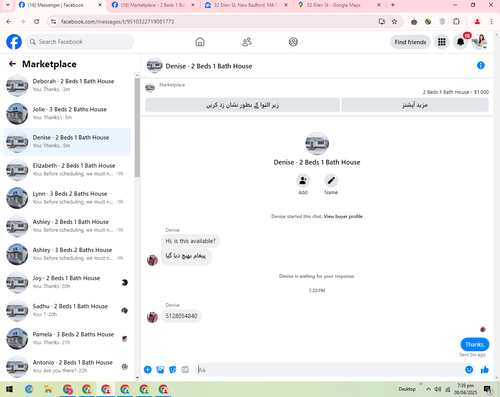The width and height of the screenshot is (500, 397).
Task: Open Sadhu - 2 Beds 1 Bath House chat
Action: pyautogui.click(x=67, y=310)
